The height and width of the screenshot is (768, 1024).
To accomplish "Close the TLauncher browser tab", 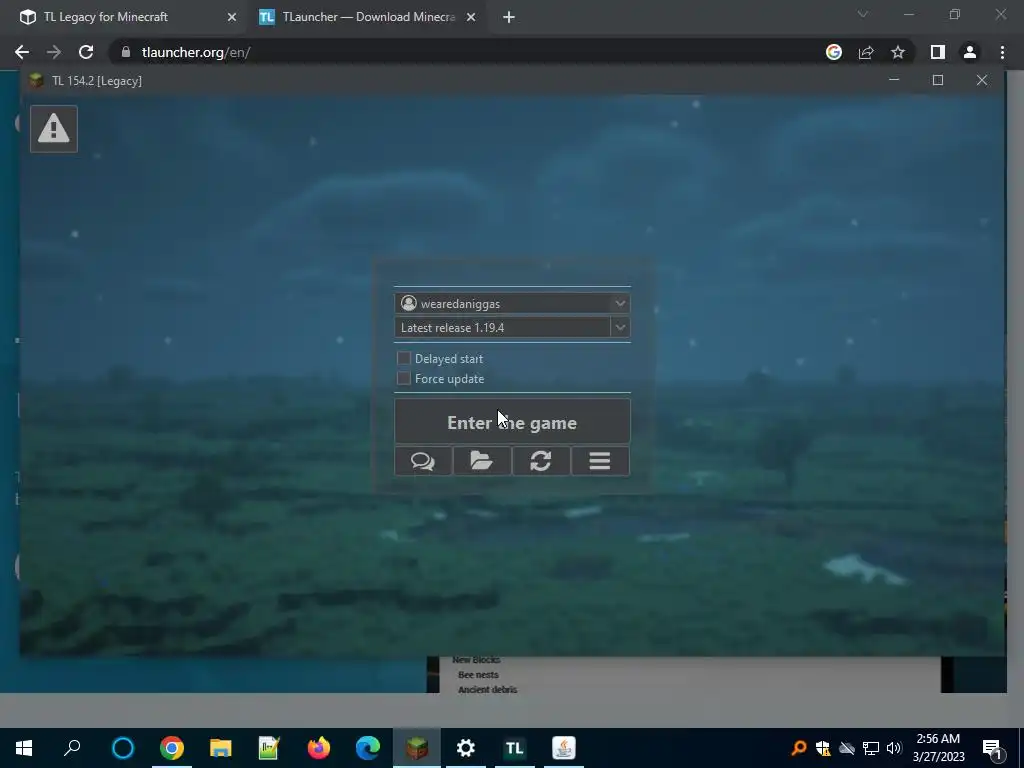I will [x=471, y=17].
